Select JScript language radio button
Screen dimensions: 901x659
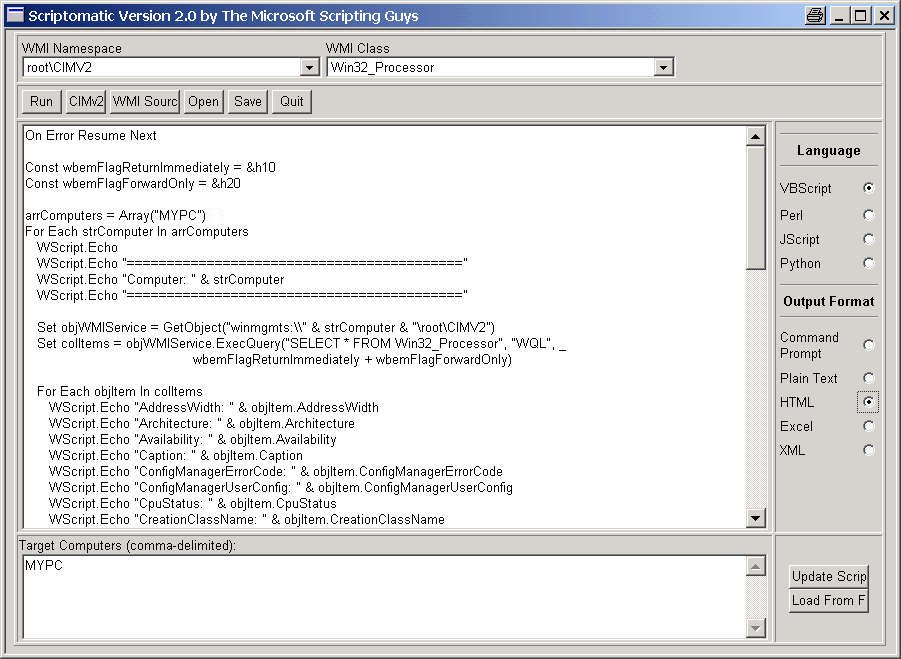(868, 239)
